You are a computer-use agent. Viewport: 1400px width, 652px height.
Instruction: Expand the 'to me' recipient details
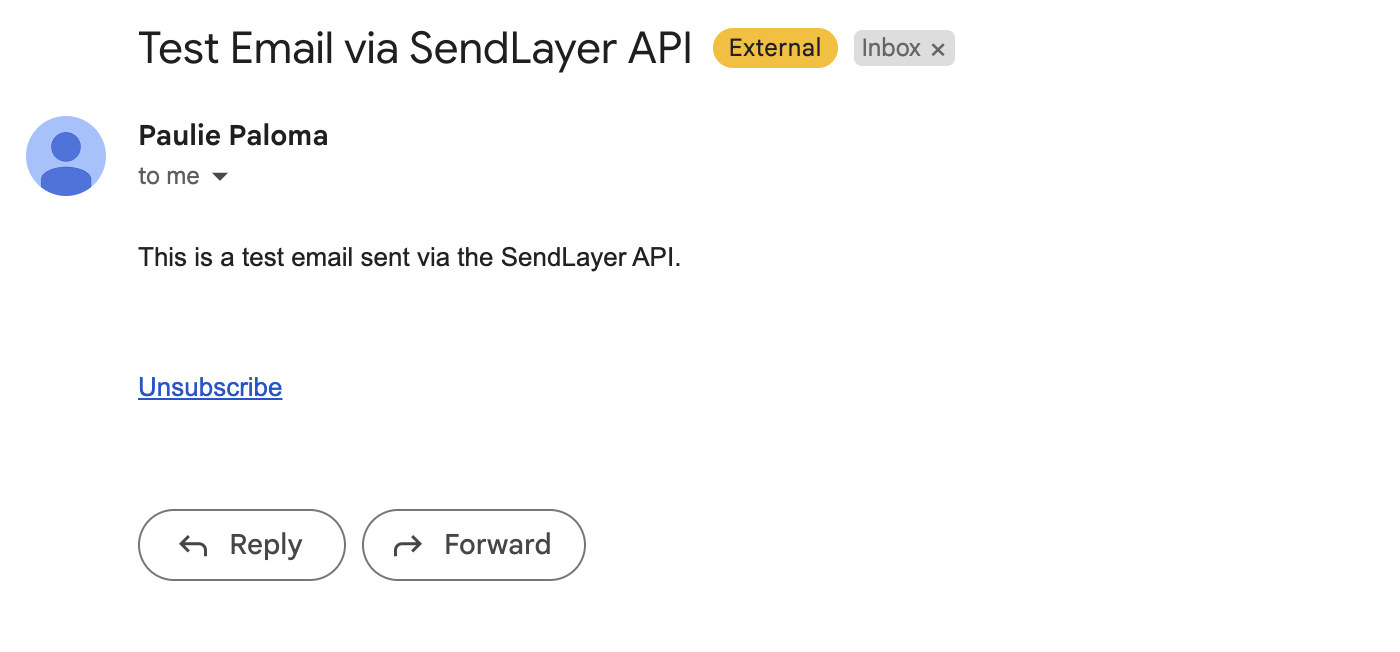pyautogui.click(x=169, y=176)
